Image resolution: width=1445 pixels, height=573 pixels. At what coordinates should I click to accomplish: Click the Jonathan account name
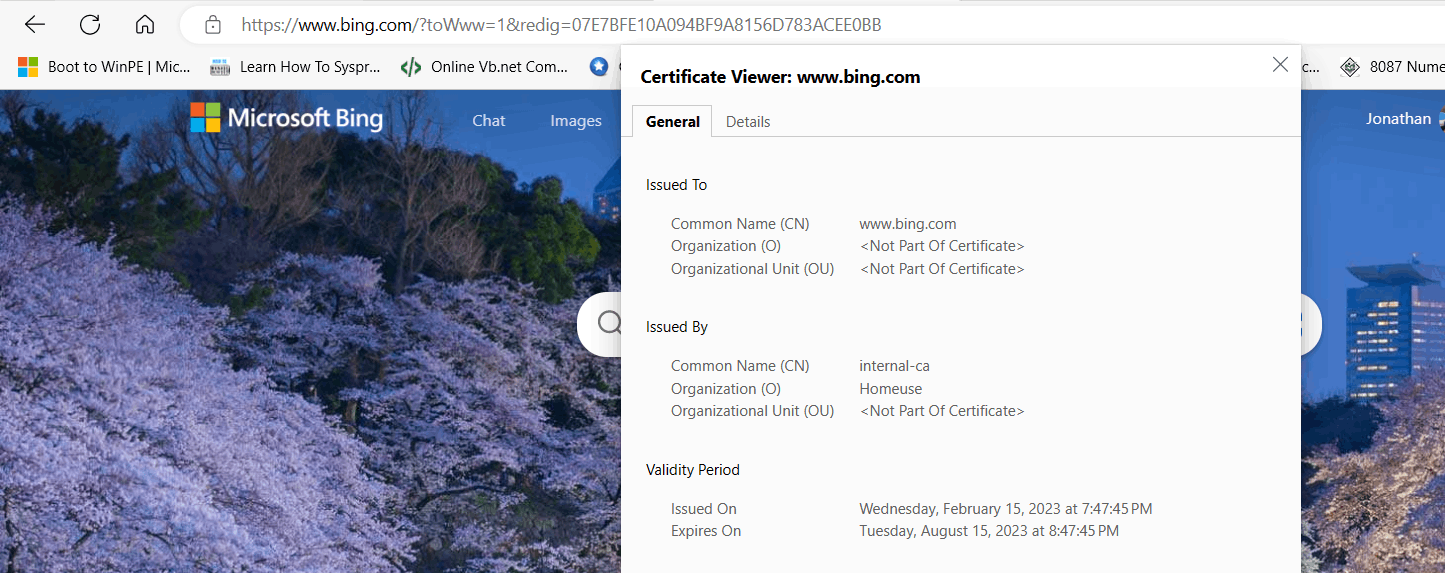click(x=1398, y=118)
